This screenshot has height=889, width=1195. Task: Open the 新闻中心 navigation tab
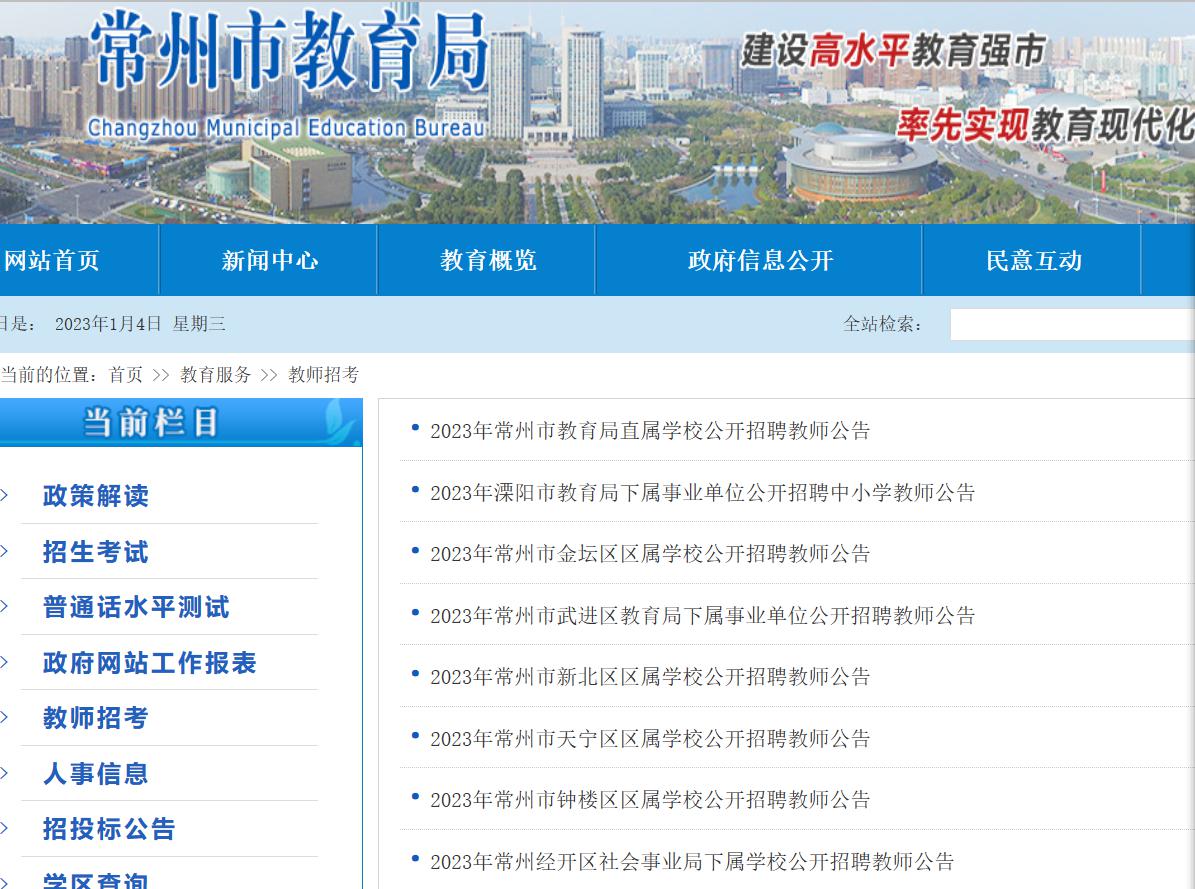coord(269,261)
